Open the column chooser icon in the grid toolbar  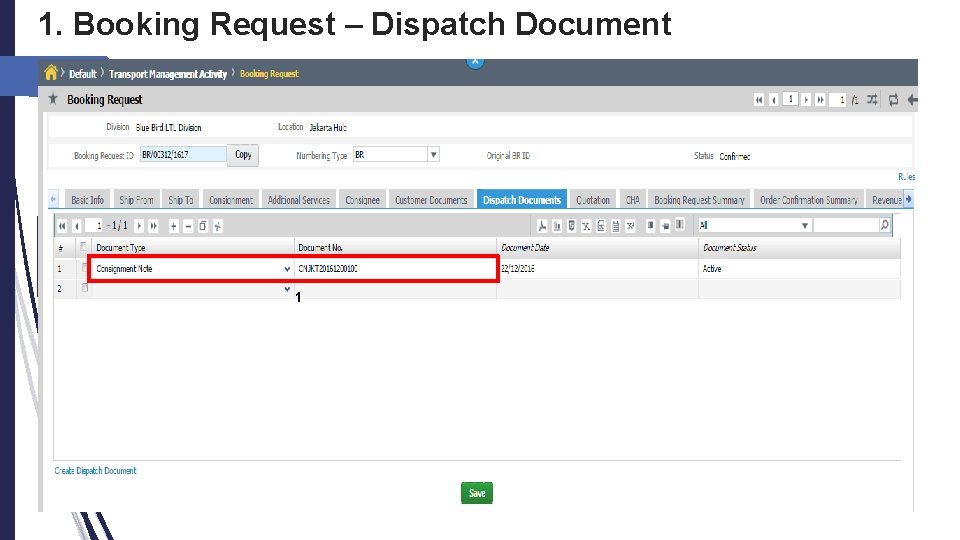(x=680, y=225)
